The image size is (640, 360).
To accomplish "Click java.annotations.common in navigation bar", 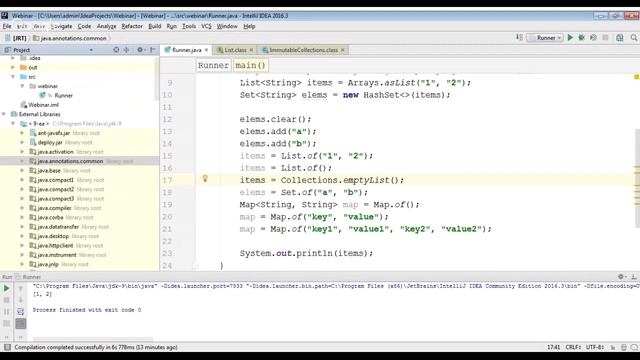I will pos(70,38).
